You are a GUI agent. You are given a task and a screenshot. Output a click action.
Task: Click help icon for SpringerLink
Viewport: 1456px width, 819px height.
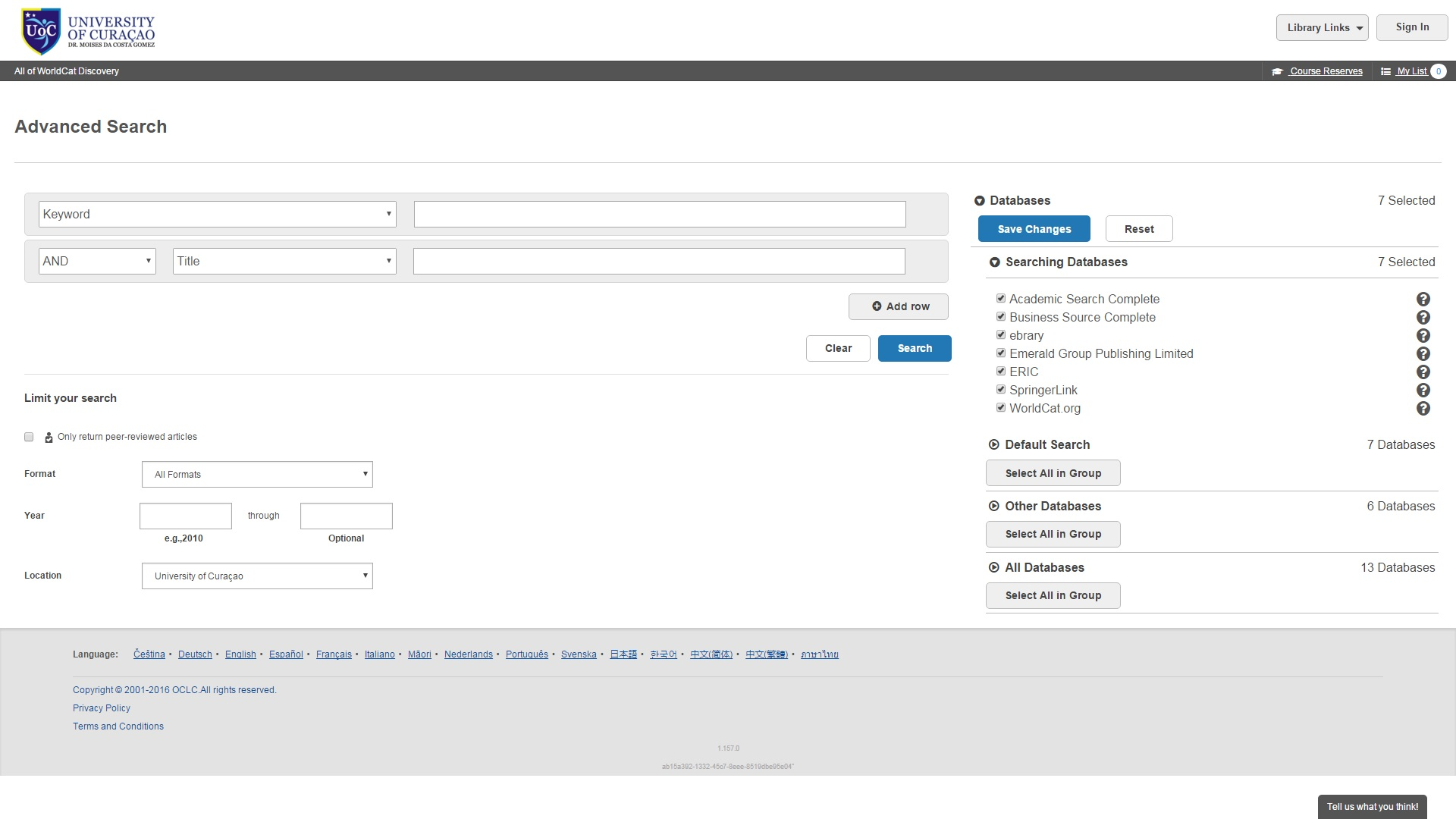1423,391
